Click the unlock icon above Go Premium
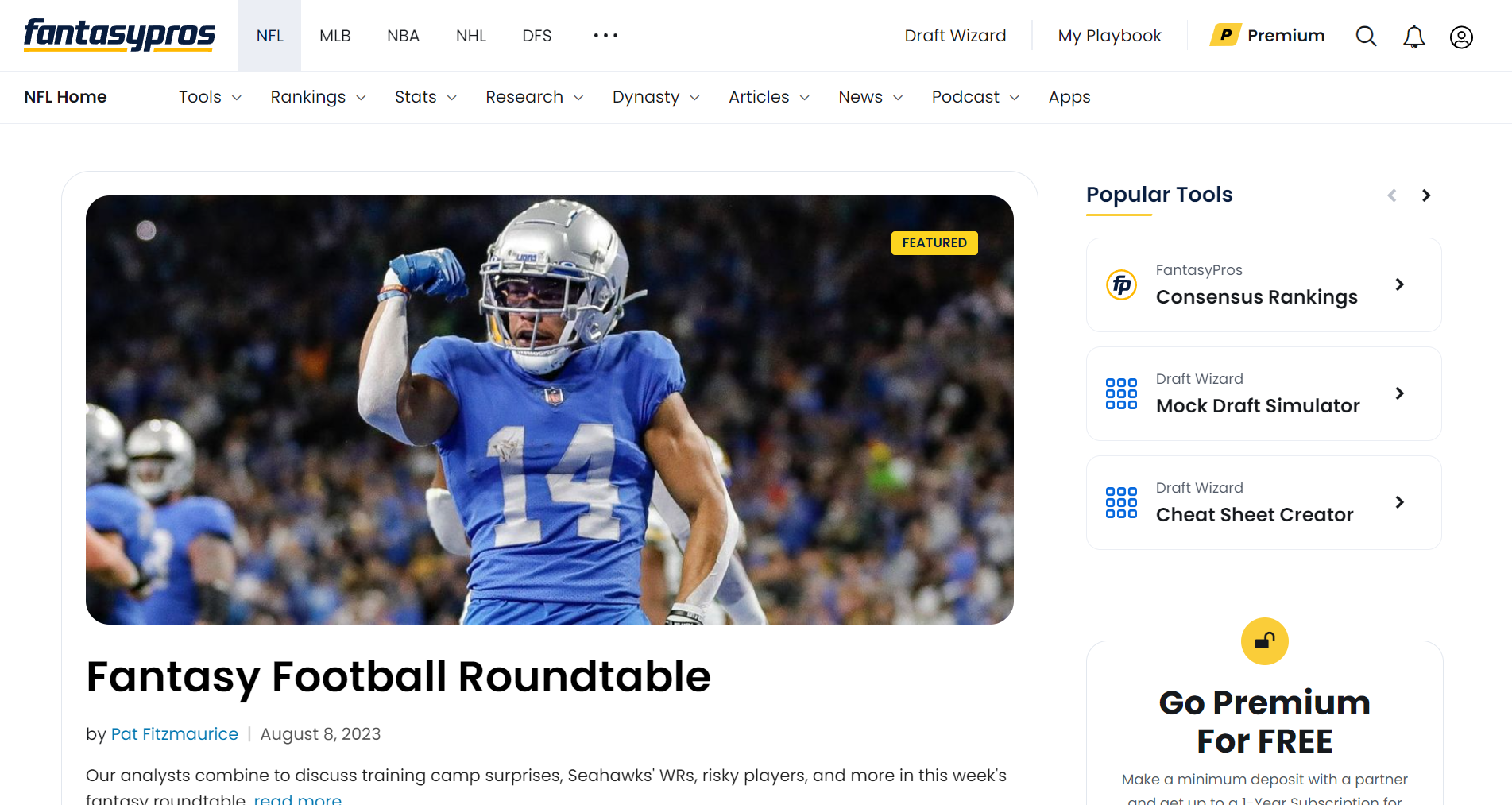Screen dimensions: 1512x805 tap(1265, 641)
